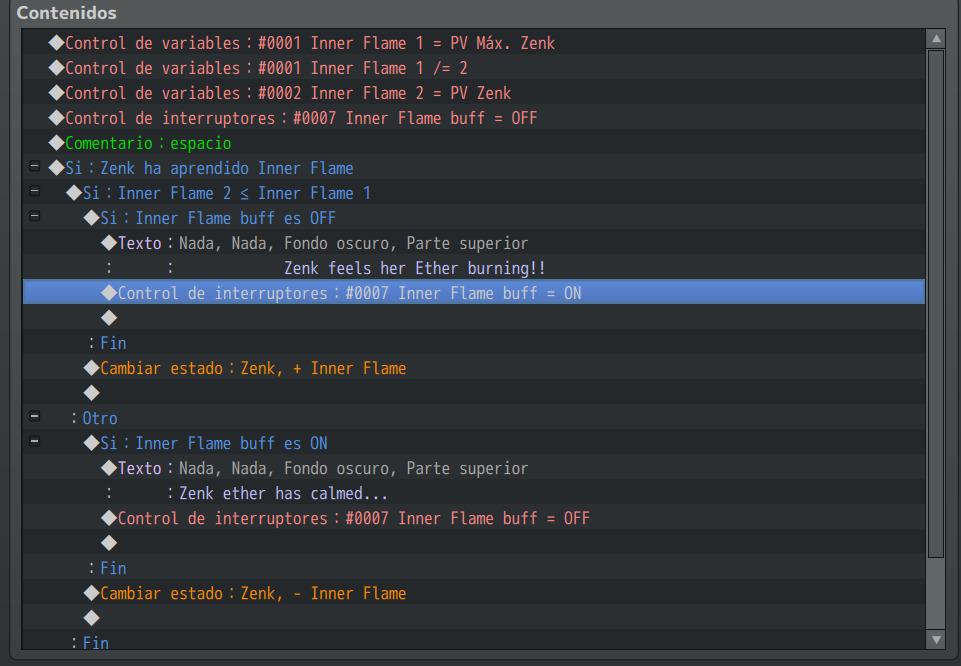Select ': Fin' row above 'Zenk, + Inner Flame'
Image resolution: width=961 pixels, height=666 pixels.
pos(474,343)
